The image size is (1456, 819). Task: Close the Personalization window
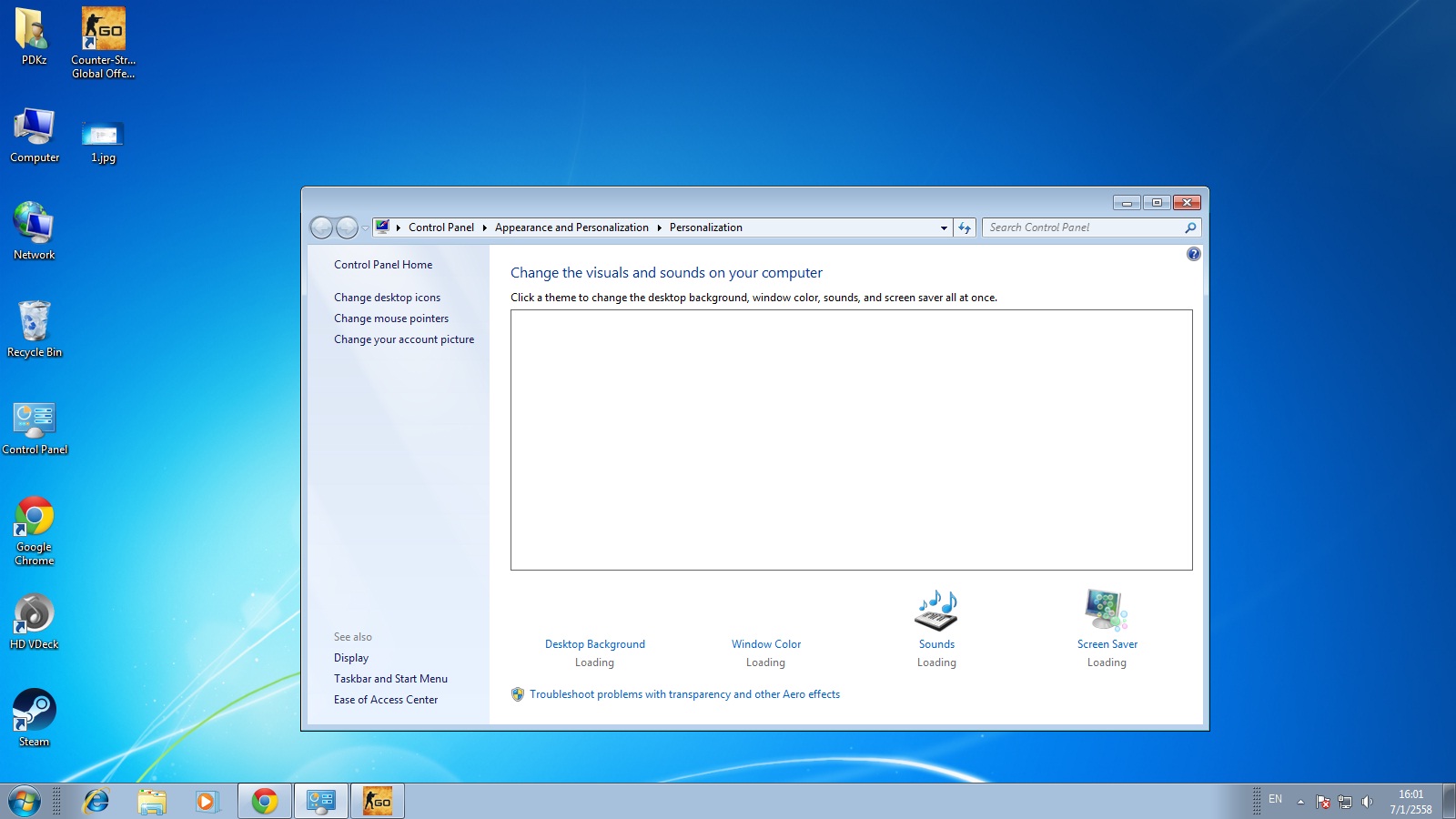(1187, 202)
